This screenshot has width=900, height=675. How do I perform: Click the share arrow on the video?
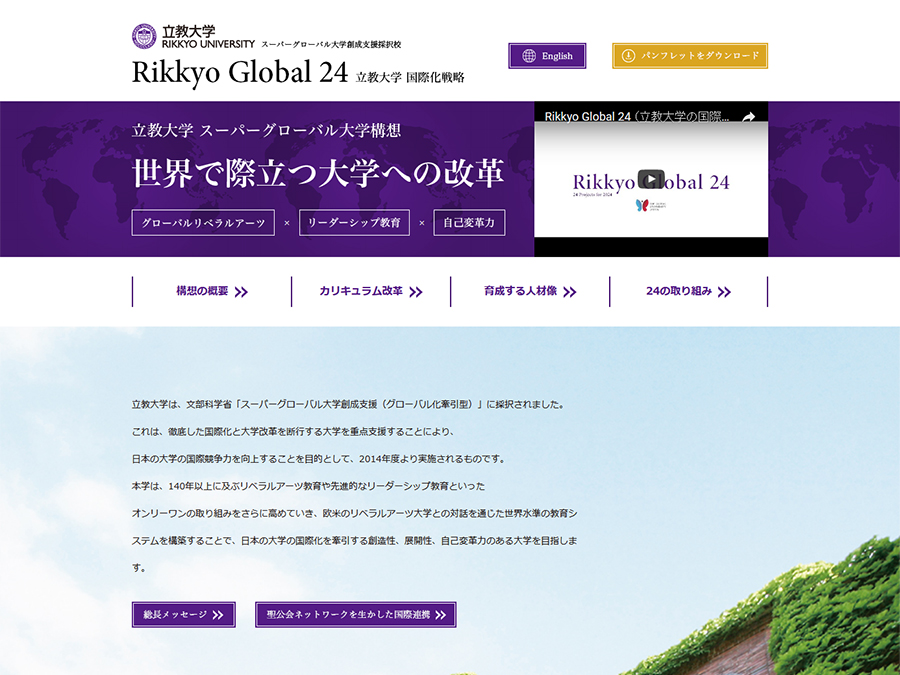click(748, 117)
